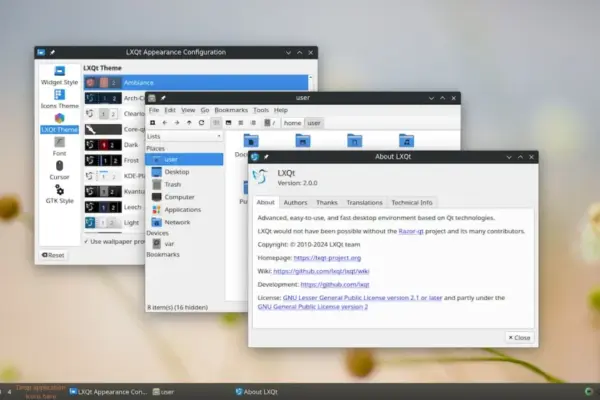This screenshot has height=400, width=600.
Task: Open GNU Lesser General Public License link
Action: tap(362, 298)
